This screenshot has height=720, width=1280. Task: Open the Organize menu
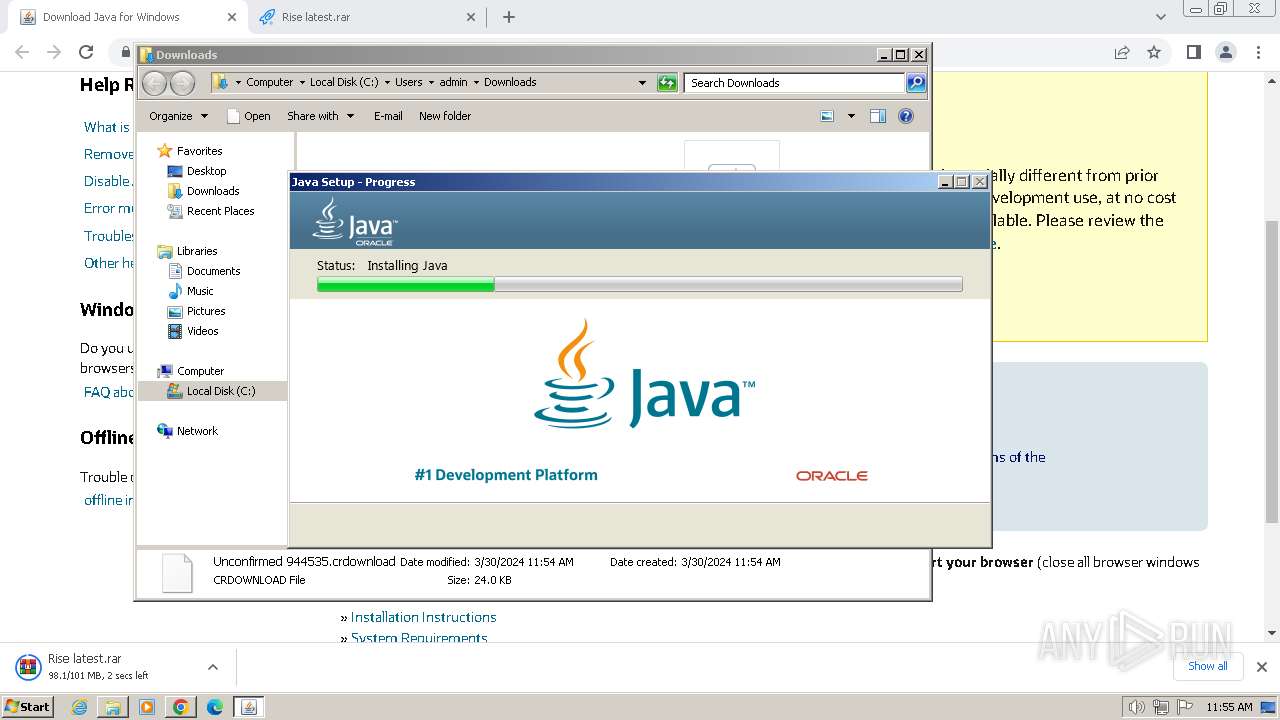click(x=178, y=116)
